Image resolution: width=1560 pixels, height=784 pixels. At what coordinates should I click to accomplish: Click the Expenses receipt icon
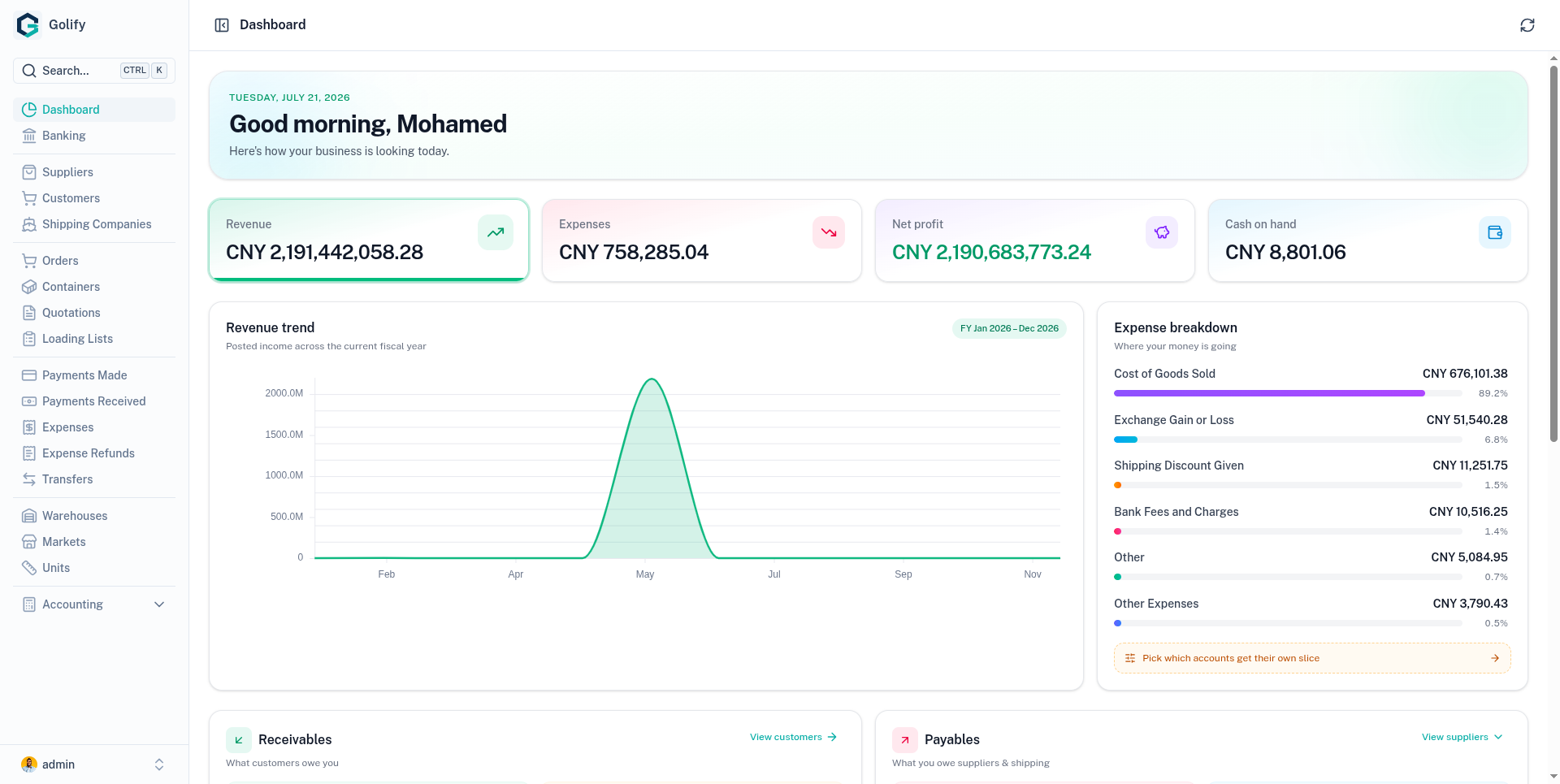coord(29,427)
